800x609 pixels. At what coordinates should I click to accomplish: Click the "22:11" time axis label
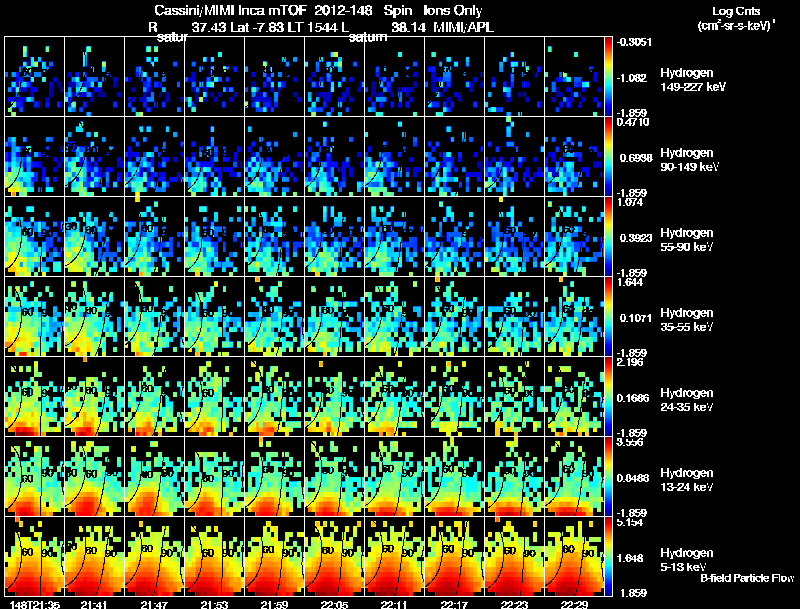pyautogui.click(x=394, y=604)
